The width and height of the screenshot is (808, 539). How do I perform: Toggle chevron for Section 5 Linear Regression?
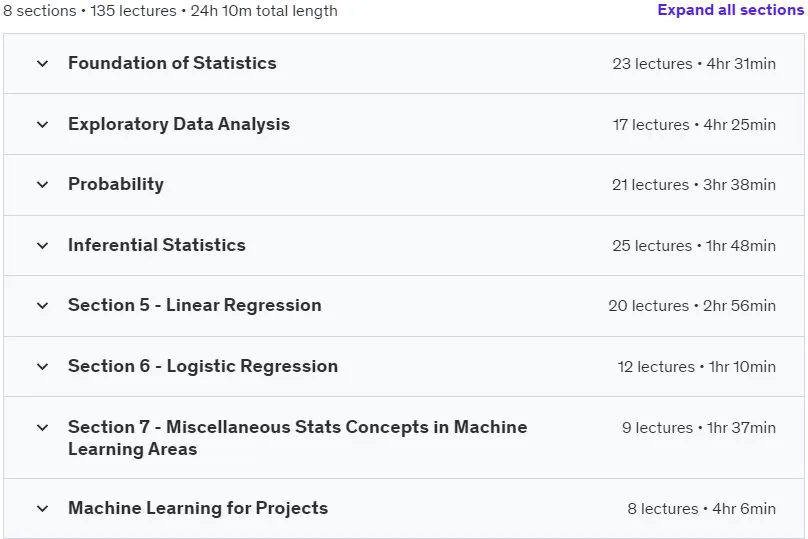pos(43,306)
